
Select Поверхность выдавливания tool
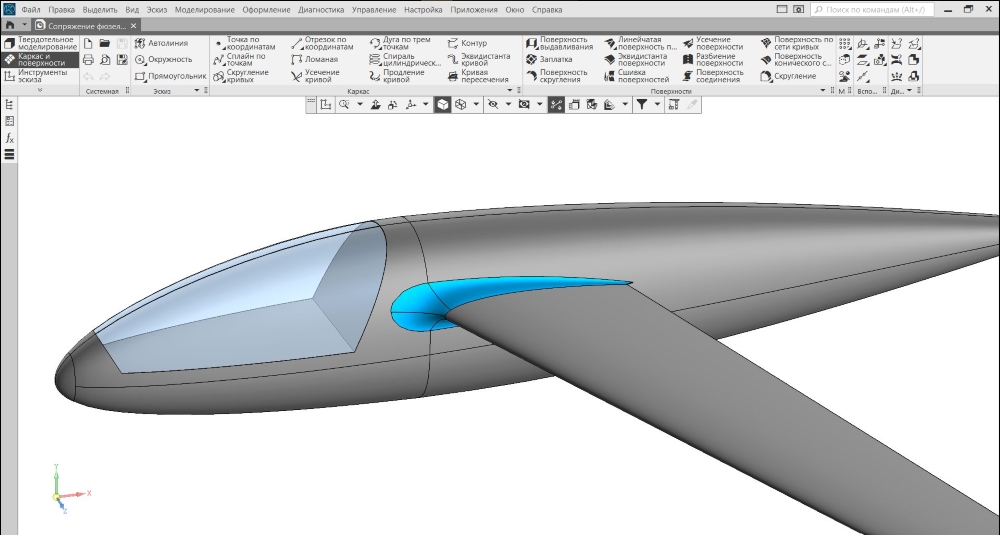click(559, 43)
